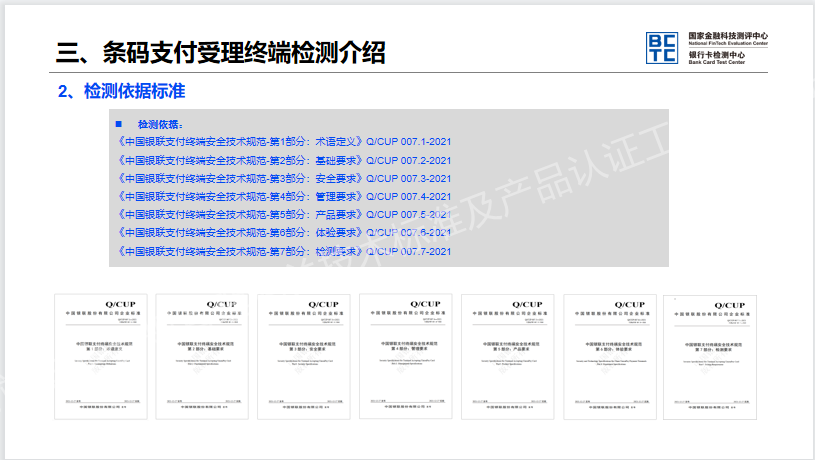Viewport: 815px width, 460px height.
Task: Select the title 三、条码支付受理终端检测介绍
Action: coord(220,52)
